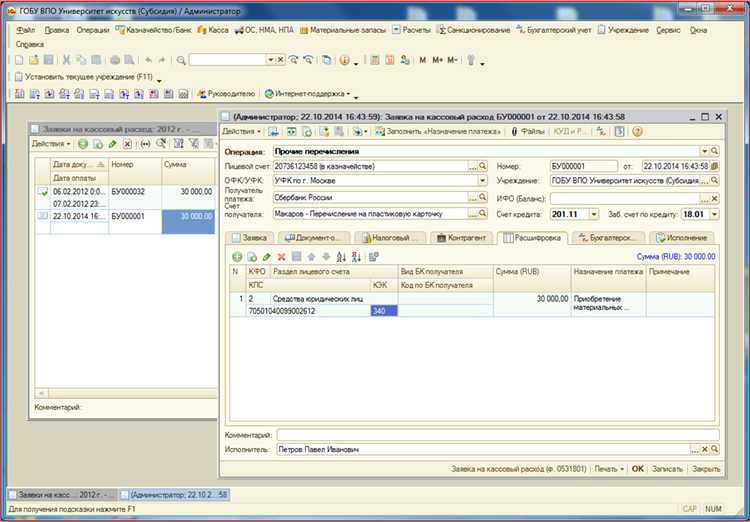Expand the Операция dropdown arrow
Viewport: 750px width, 522px height.
point(704,151)
